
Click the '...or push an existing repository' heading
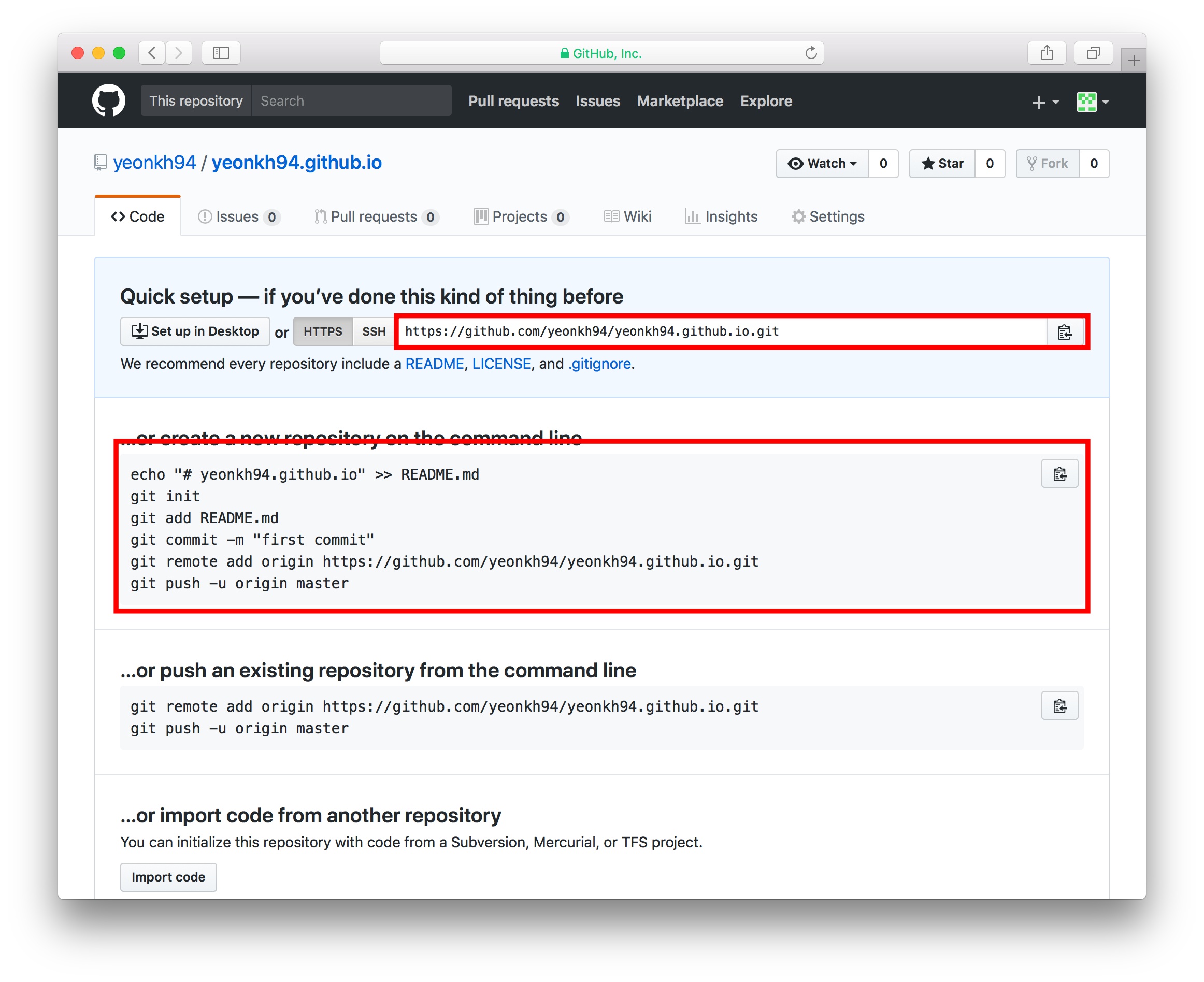(x=378, y=670)
